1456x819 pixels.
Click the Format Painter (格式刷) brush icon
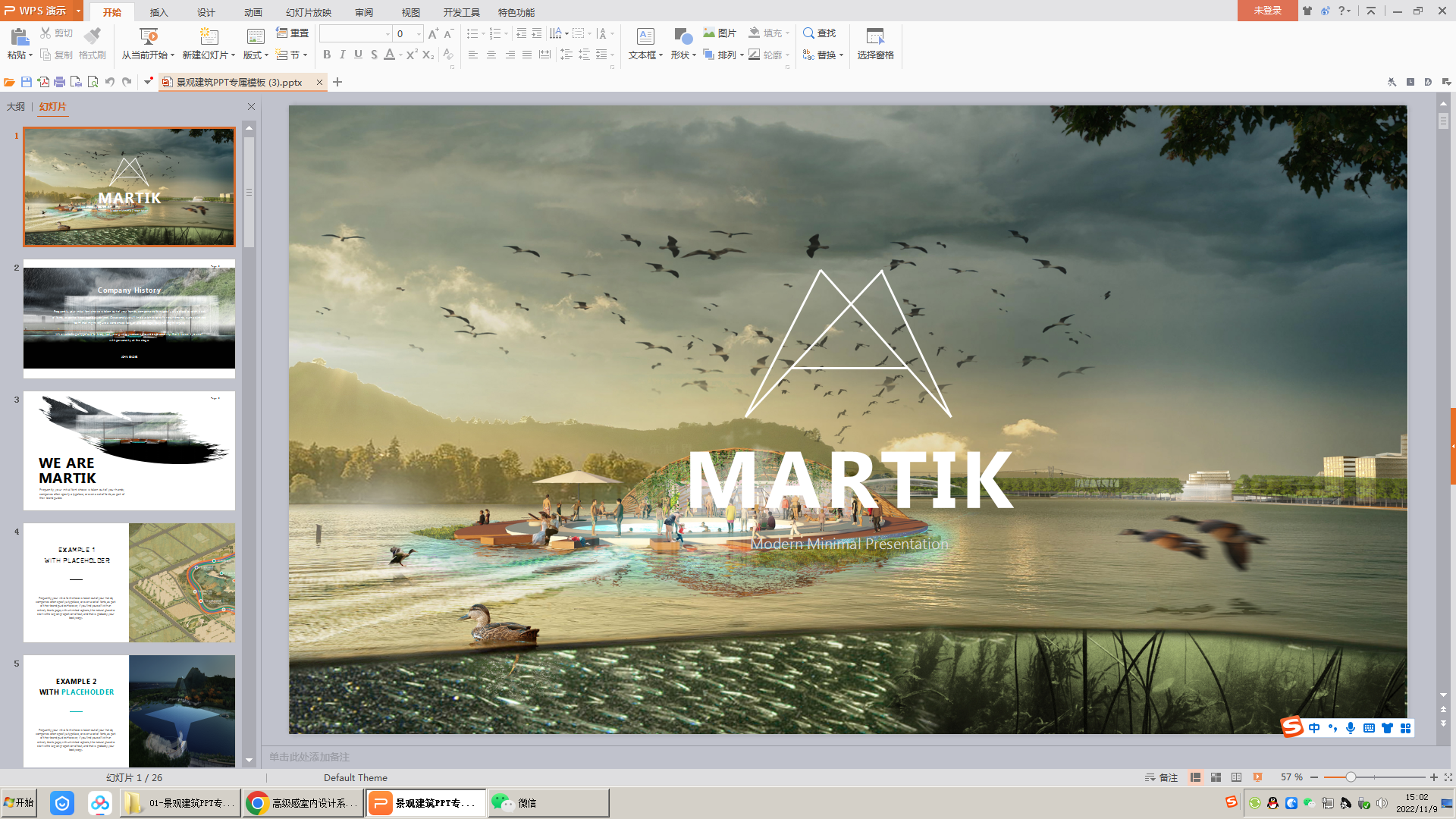pyautogui.click(x=93, y=36)
